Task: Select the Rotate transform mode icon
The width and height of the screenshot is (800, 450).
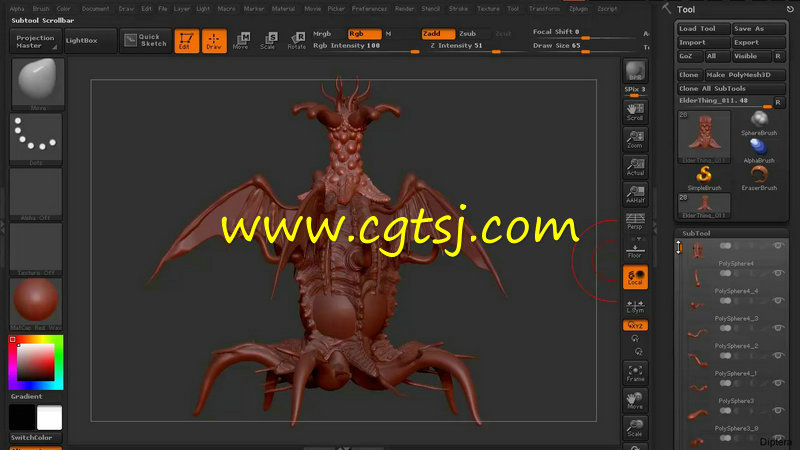Action: pos(296,40)
